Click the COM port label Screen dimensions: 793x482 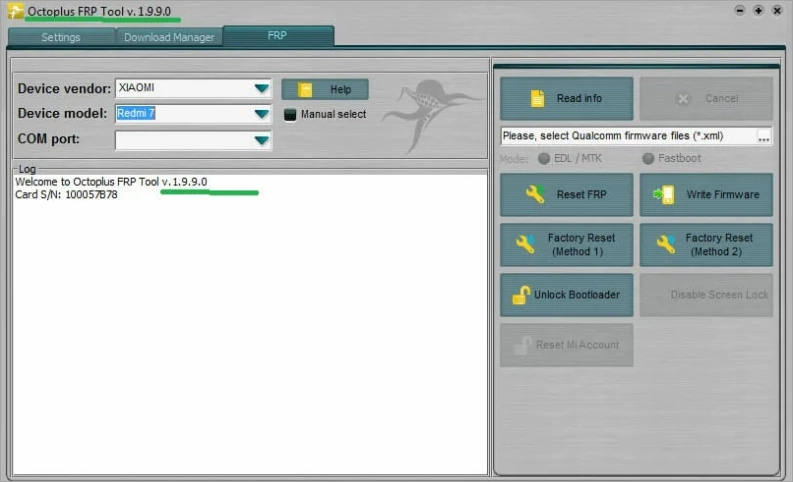pos(49,139)
